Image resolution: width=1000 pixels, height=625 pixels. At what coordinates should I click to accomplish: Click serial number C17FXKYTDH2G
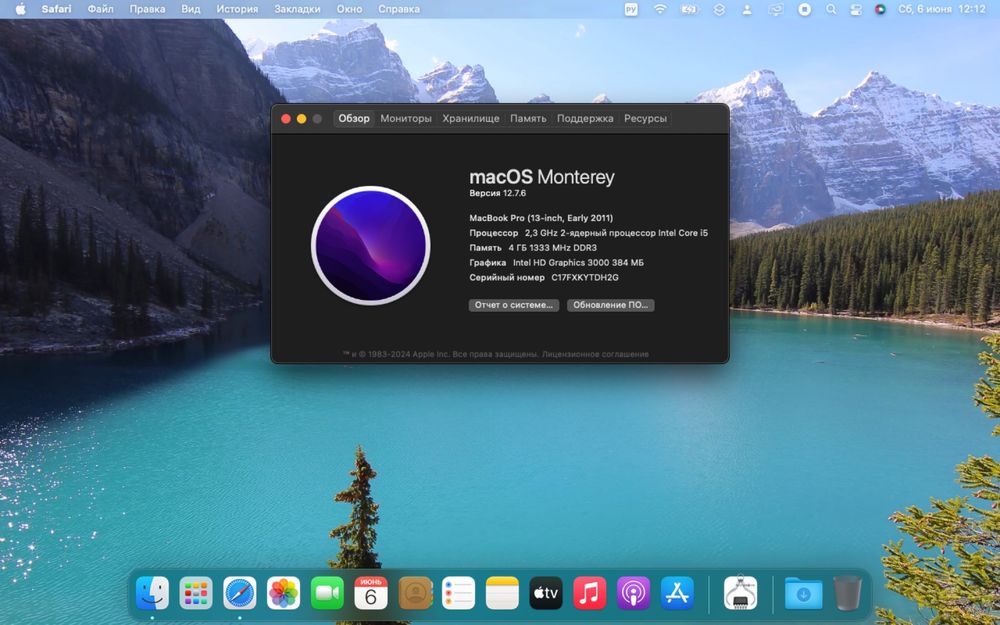coord(585,277)
